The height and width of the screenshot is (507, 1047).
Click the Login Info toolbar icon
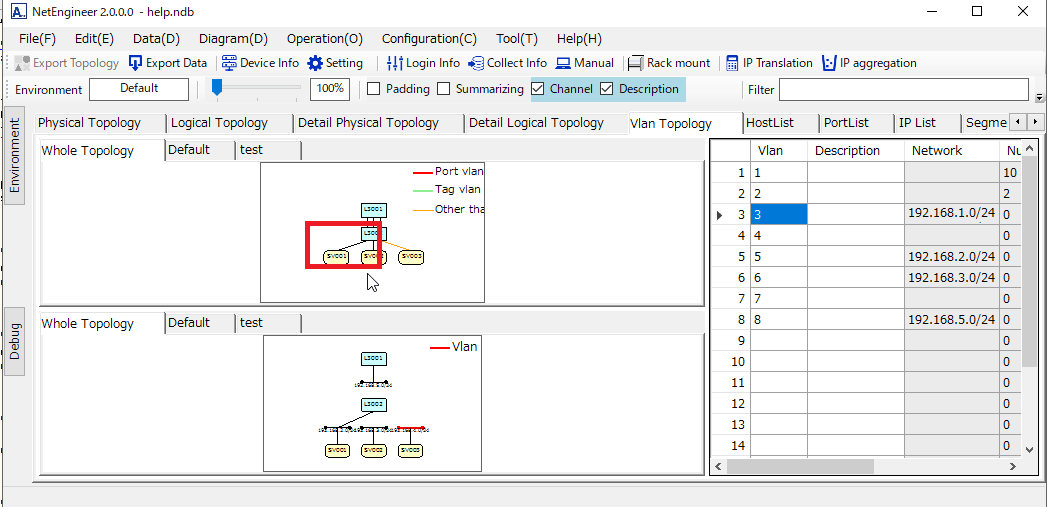pos(395,63)
